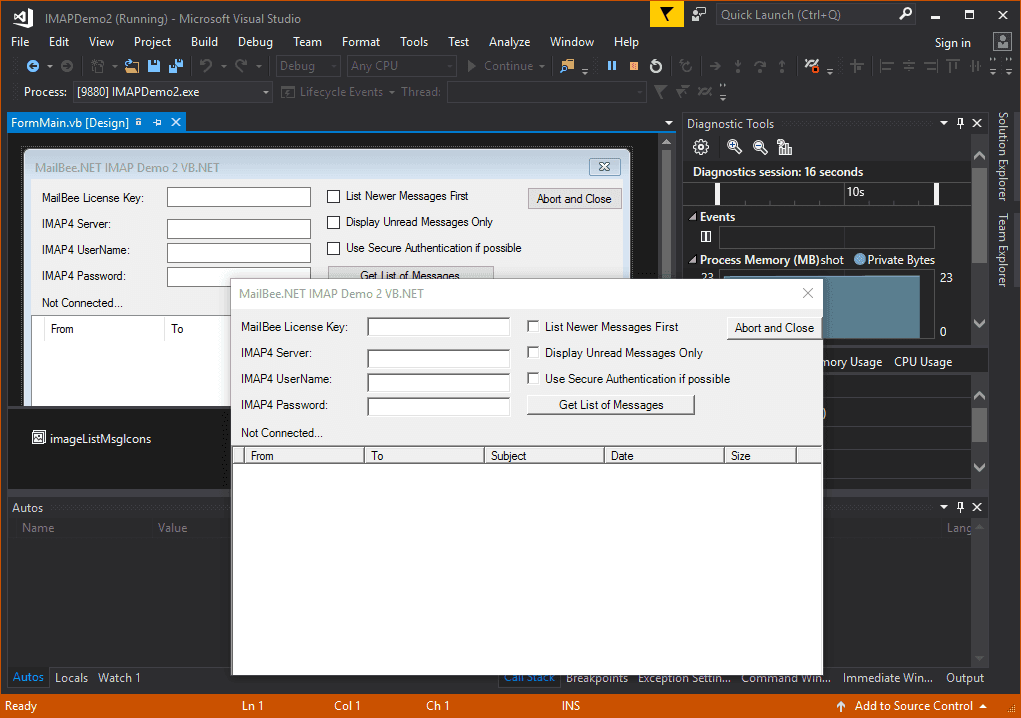Click the Step Out icon
This screenshot has height=718, width=1021.
782,66
